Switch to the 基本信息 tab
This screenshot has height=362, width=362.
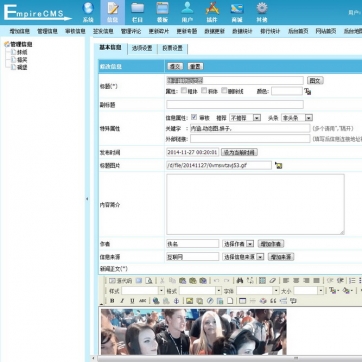[x=110, y=48]
